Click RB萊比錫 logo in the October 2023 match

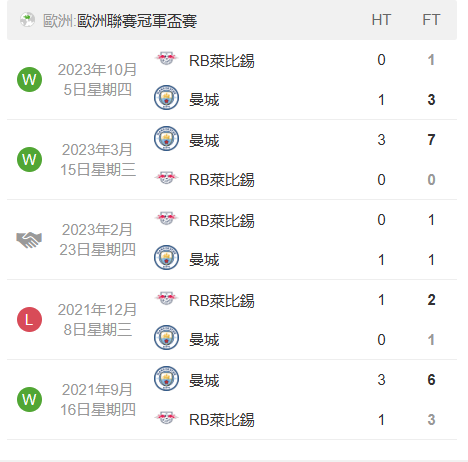[x=166, y=59]
